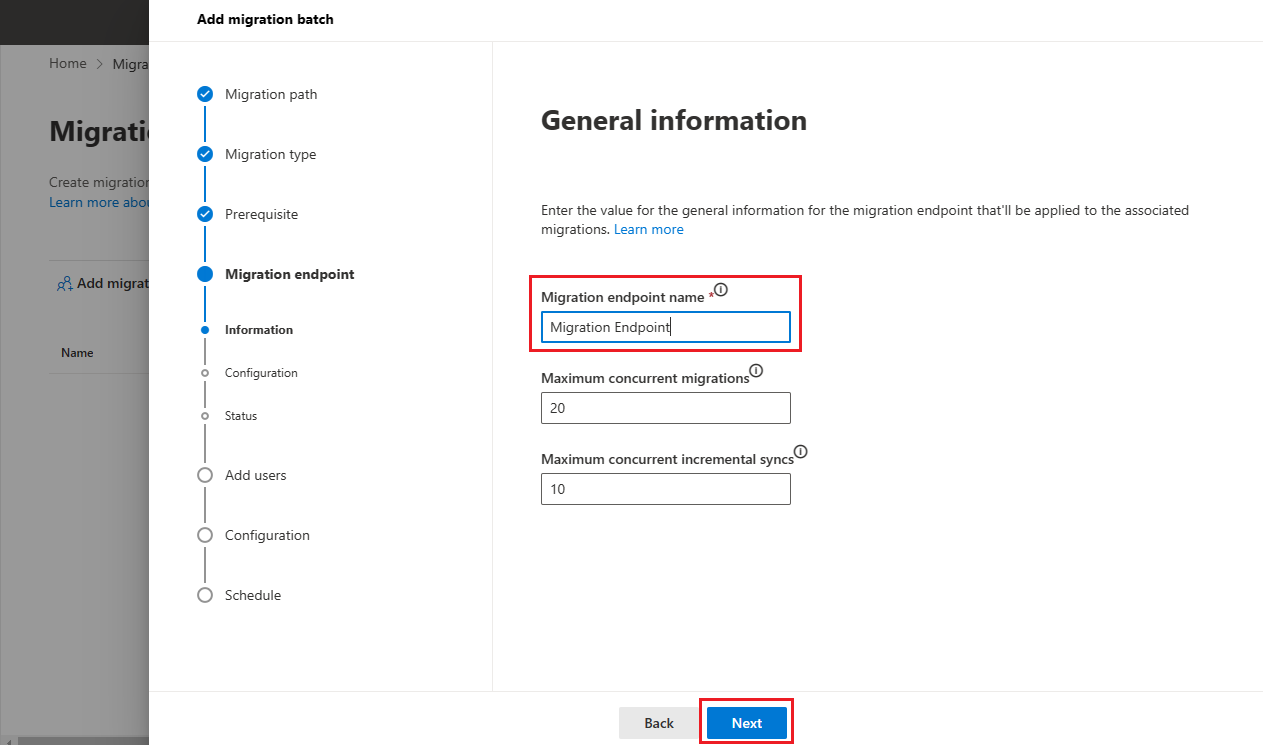Screen dimensions: 1263x745
Task: Click the Add users step circle
Action: tap(205, 475)
